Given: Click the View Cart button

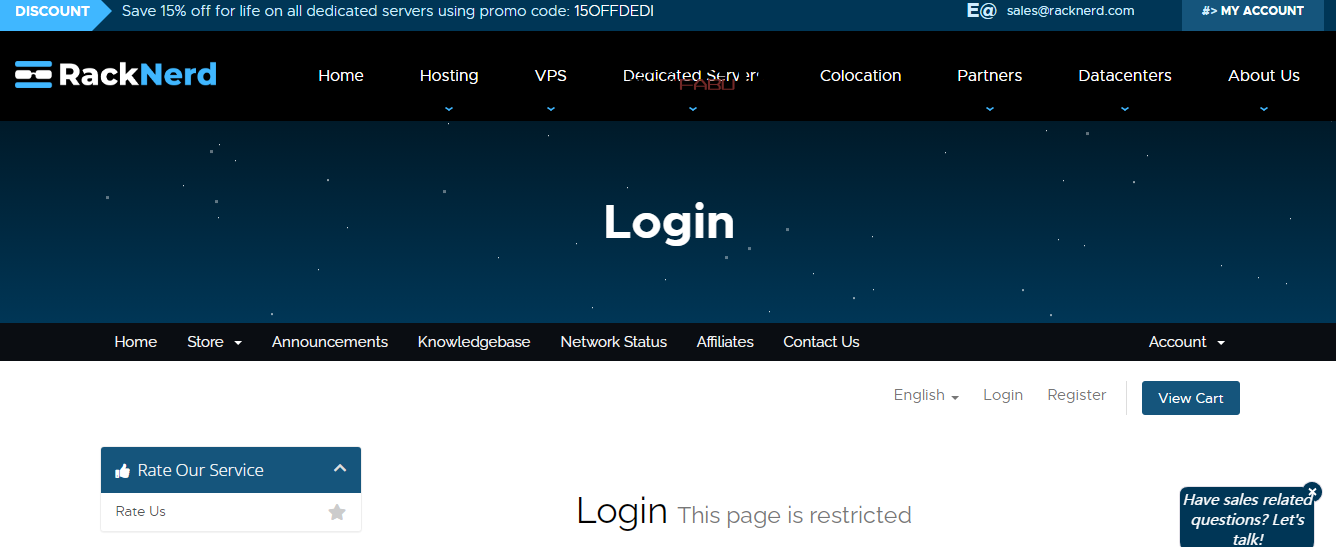Looking at the screenshot, I should pyautogui.click(x=1190, y=398).
